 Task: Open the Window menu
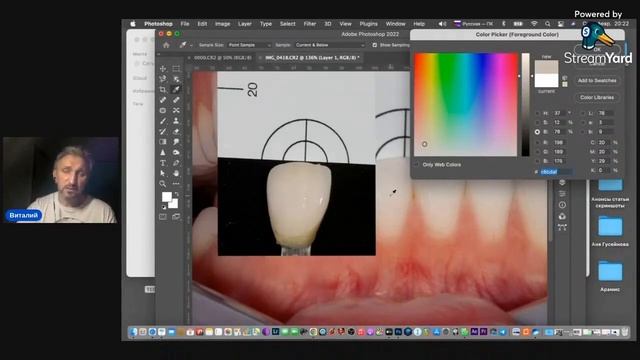coord(396,24)
